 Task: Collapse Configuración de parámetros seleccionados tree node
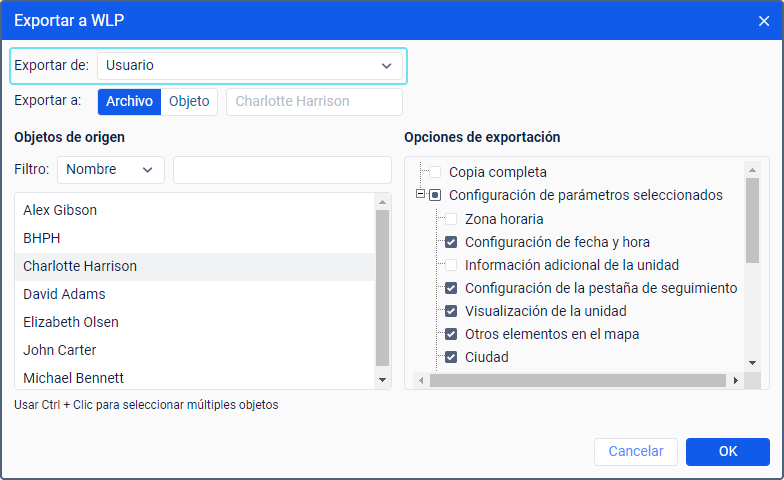point(421,195)
